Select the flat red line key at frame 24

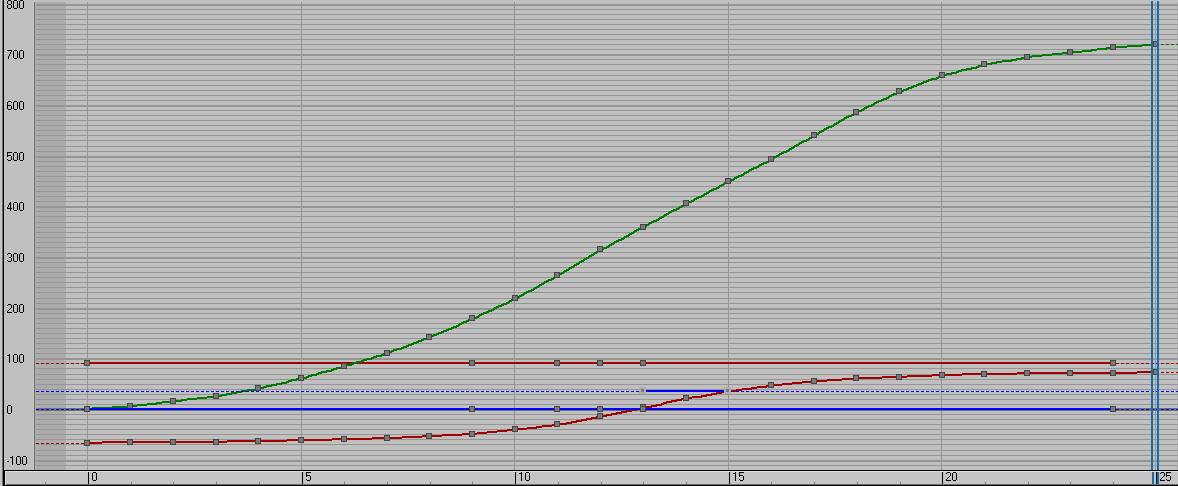click(1113, 363)
